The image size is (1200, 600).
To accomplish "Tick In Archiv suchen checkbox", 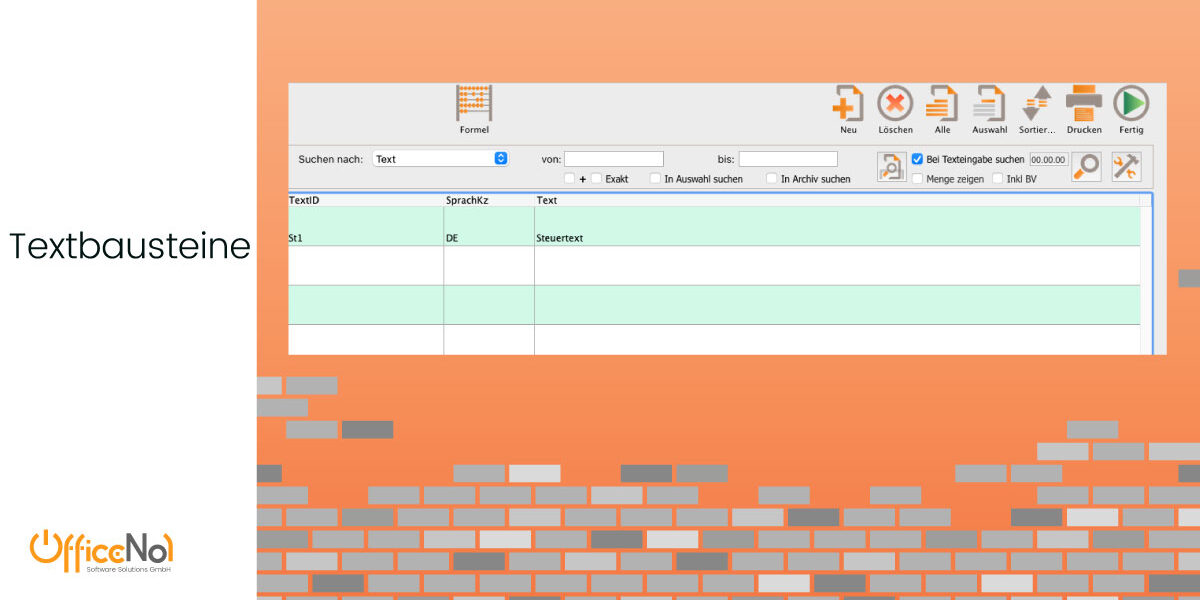I will click(771, 179).
